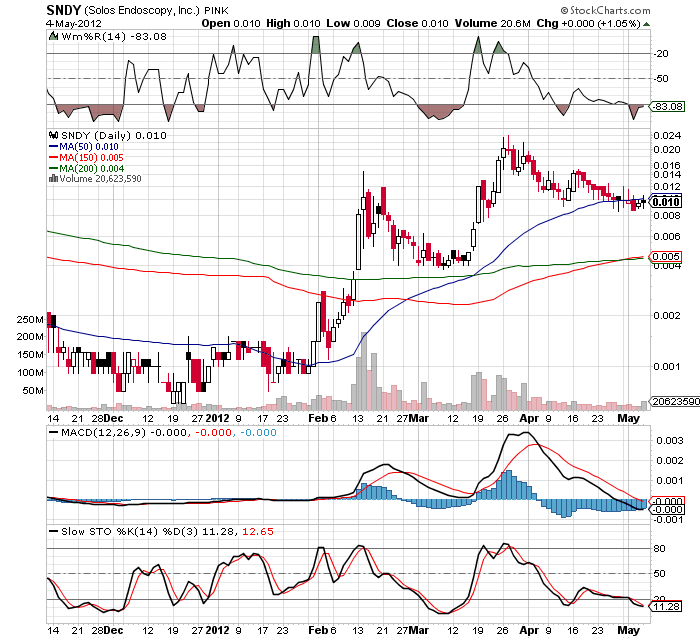Click the High 0.010 header value
700x639 pixels.
pos(293,24)
